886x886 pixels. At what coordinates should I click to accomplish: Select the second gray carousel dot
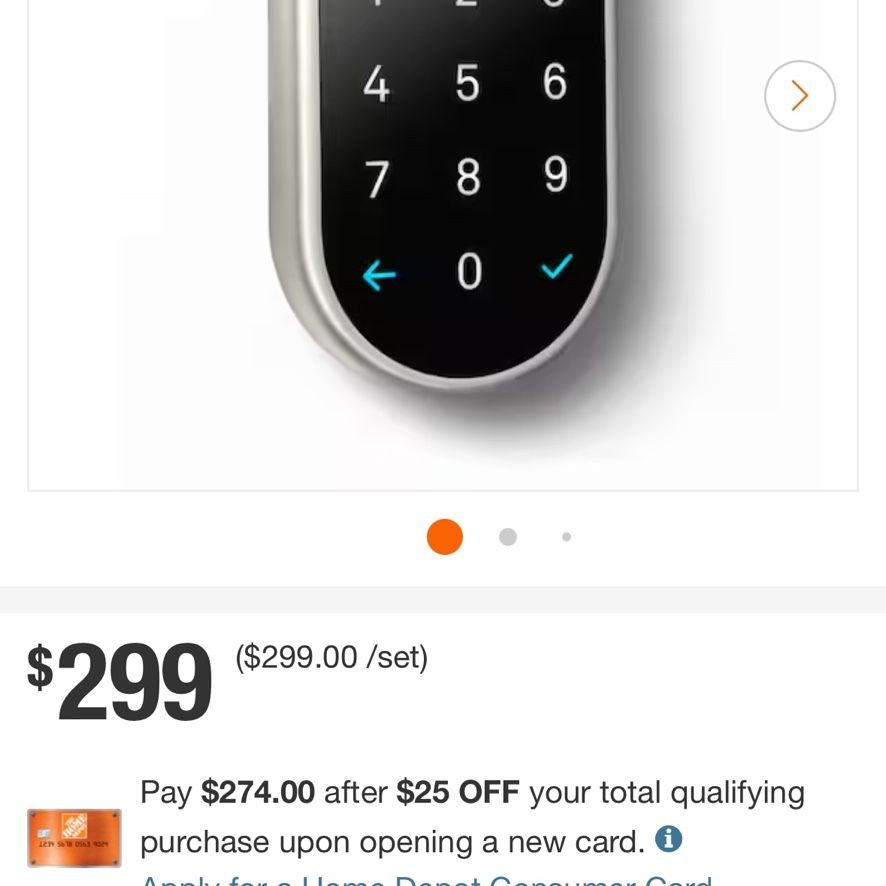coord(508,537)
